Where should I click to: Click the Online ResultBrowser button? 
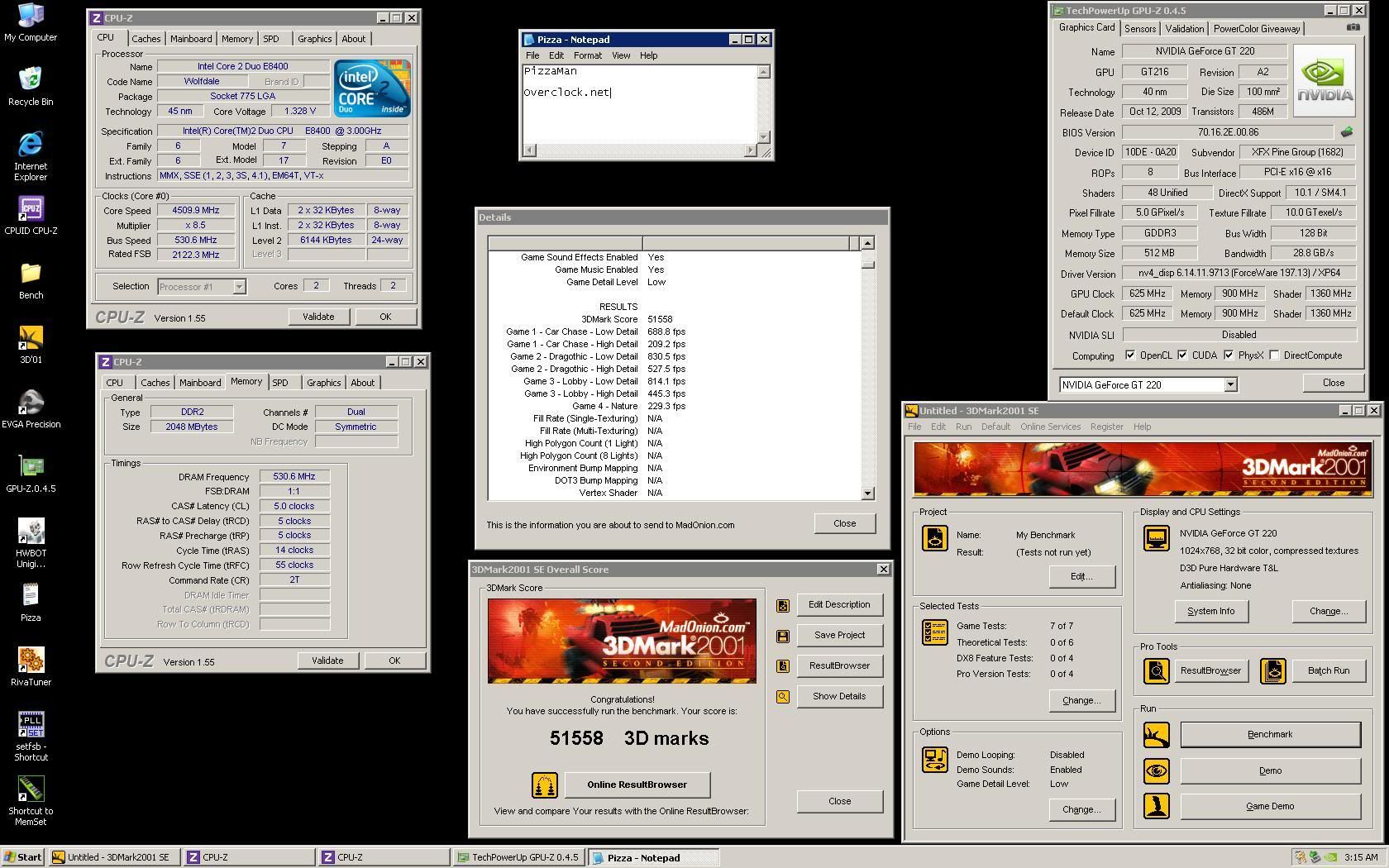[x=637, y=785]
